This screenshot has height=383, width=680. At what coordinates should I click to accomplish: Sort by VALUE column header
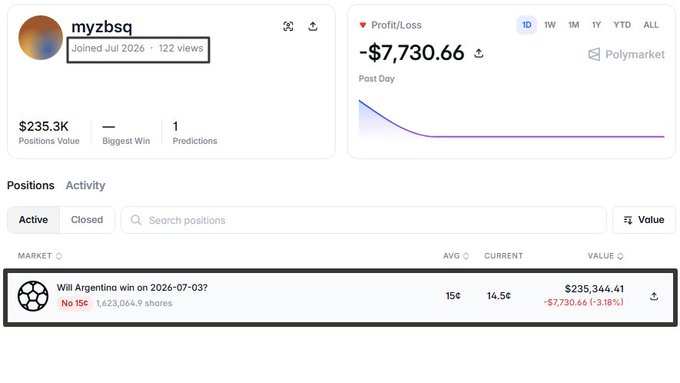[605, 256]
